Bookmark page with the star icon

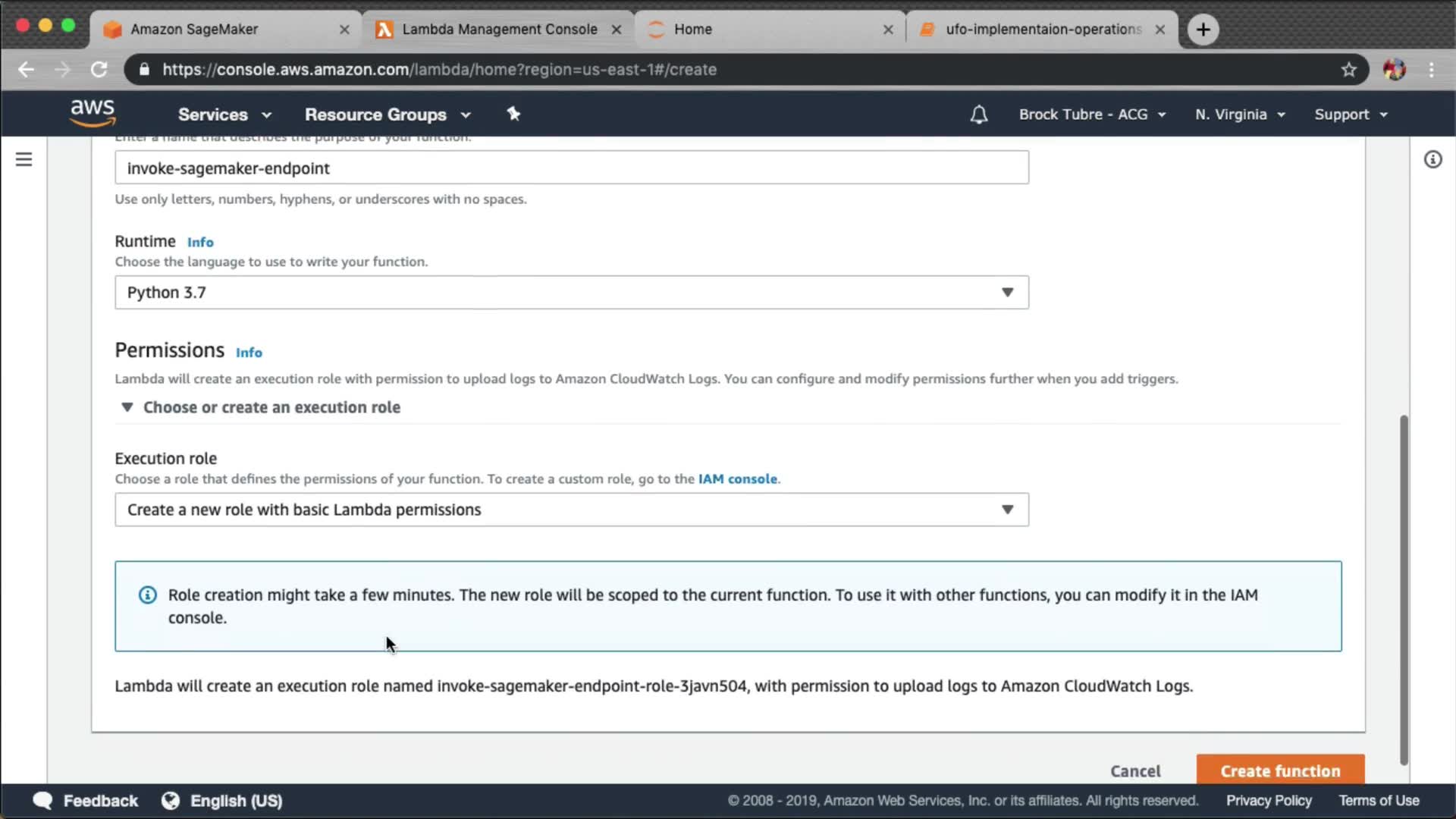click(x=1348, y=70)
